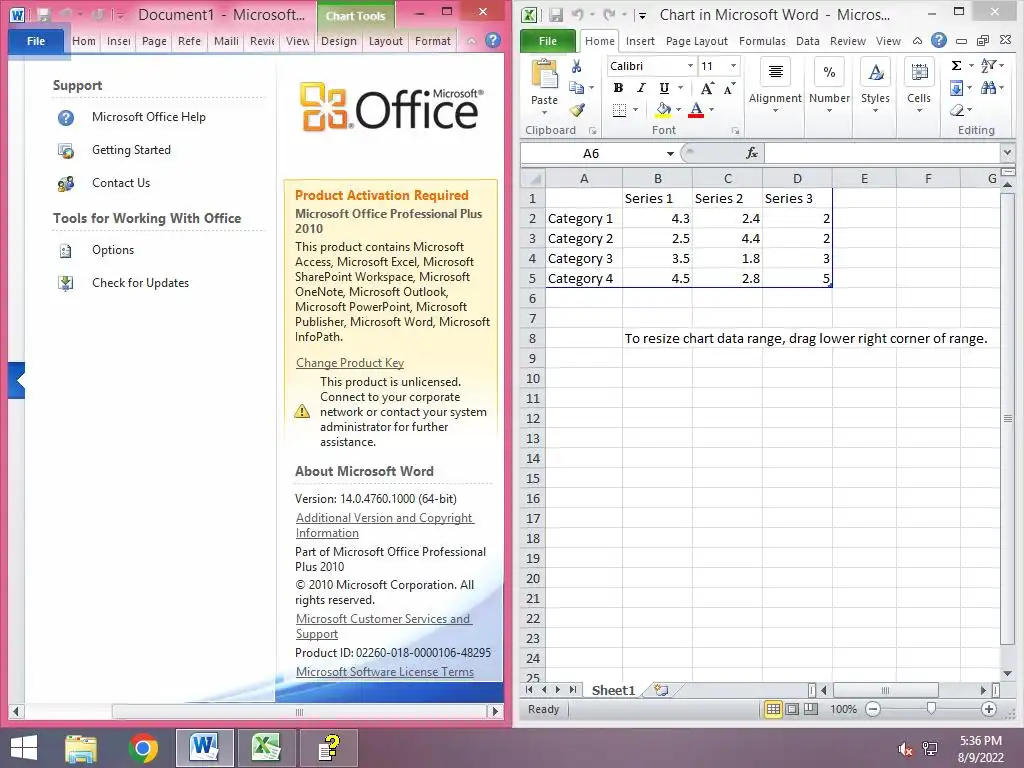The image size is (1024, 768).
Task: Open File Explorer from the taskbar
Action: [81, 748]
